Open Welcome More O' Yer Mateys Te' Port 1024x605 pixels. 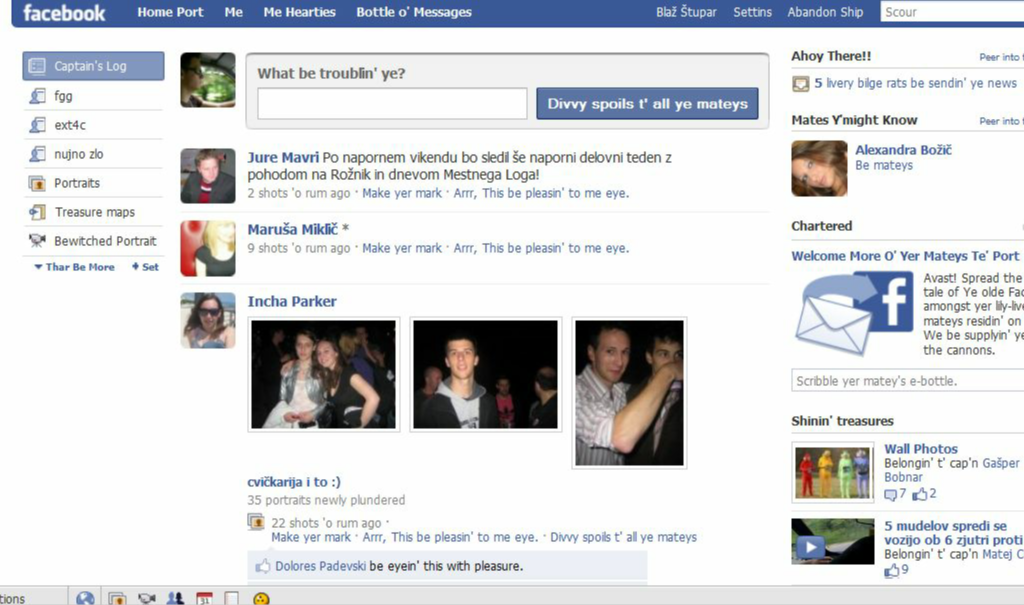coord(905,256)
